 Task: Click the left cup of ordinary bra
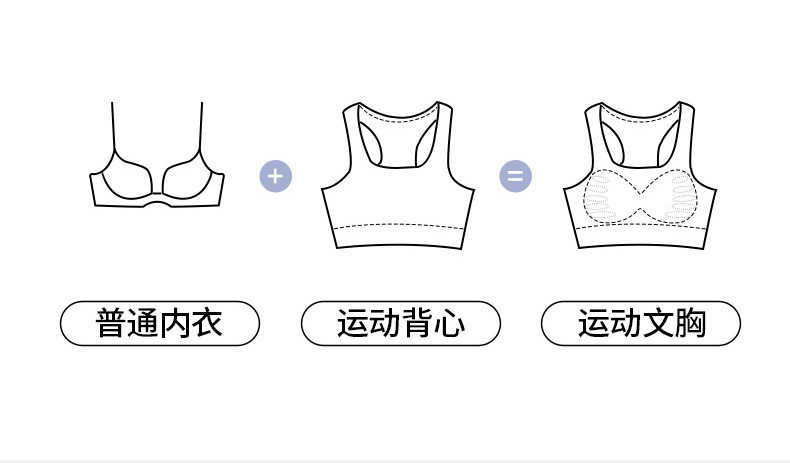pyautogui.click(x=126, y=176)
